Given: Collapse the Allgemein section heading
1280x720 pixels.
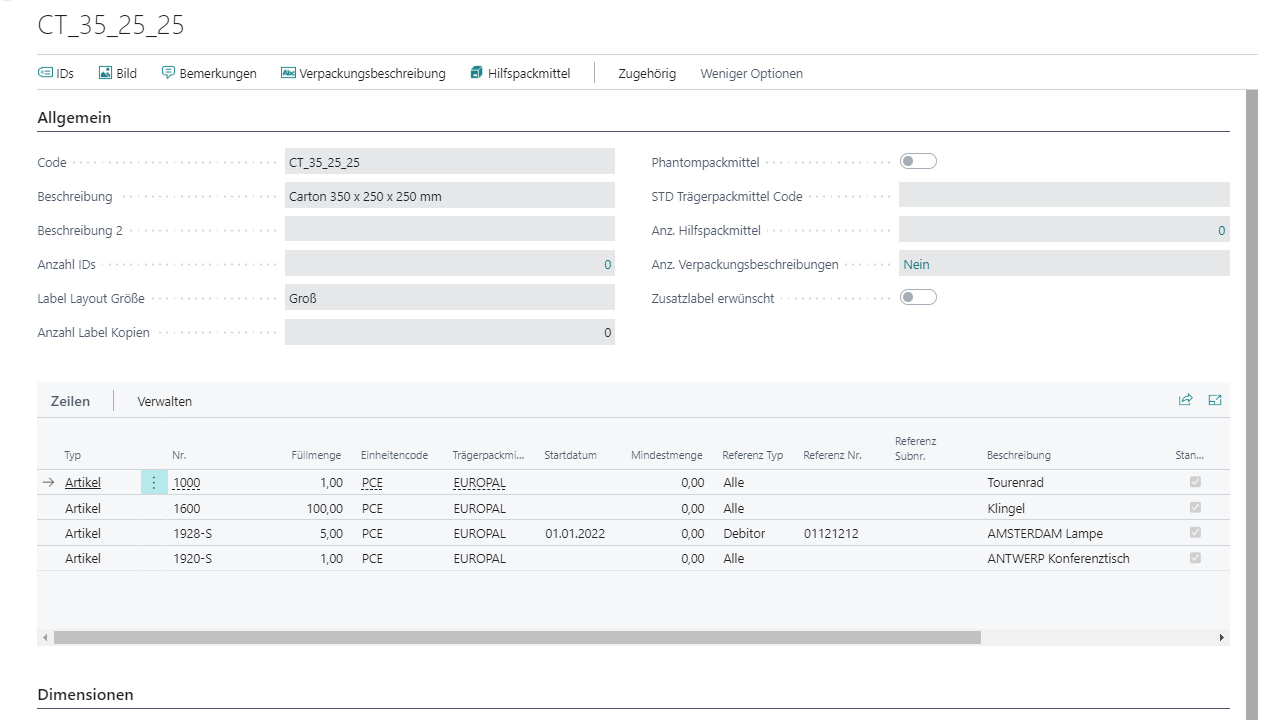Looking at the screenshot, I should click(x=74, y=118).
